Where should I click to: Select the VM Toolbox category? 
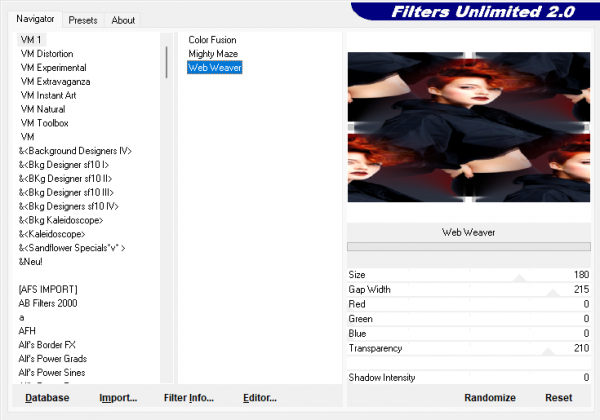[44, 123]
